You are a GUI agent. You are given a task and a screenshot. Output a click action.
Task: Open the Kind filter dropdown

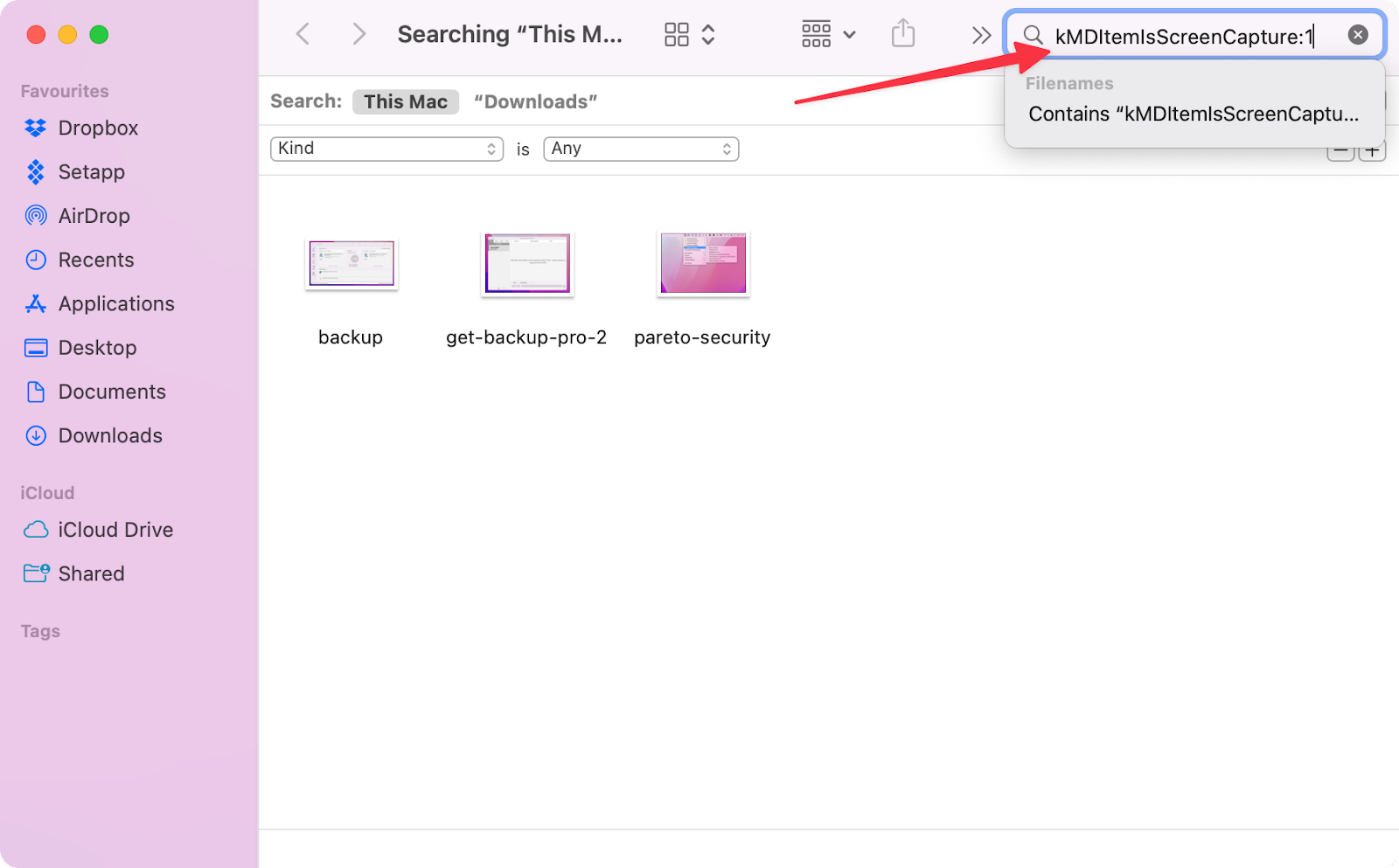pyautogui.click(x=386, y=149)
